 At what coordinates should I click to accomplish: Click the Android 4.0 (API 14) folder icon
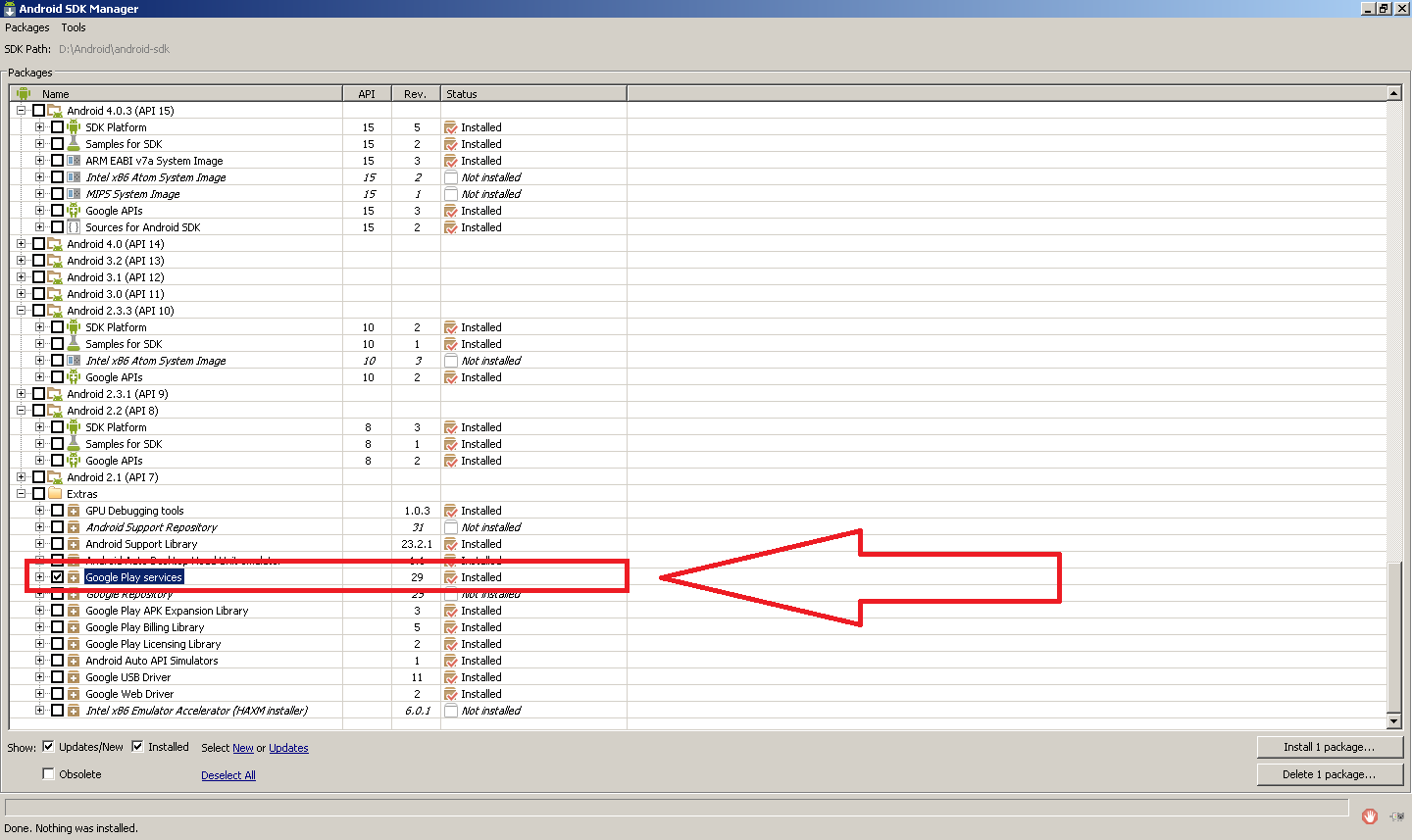(55, 244)
